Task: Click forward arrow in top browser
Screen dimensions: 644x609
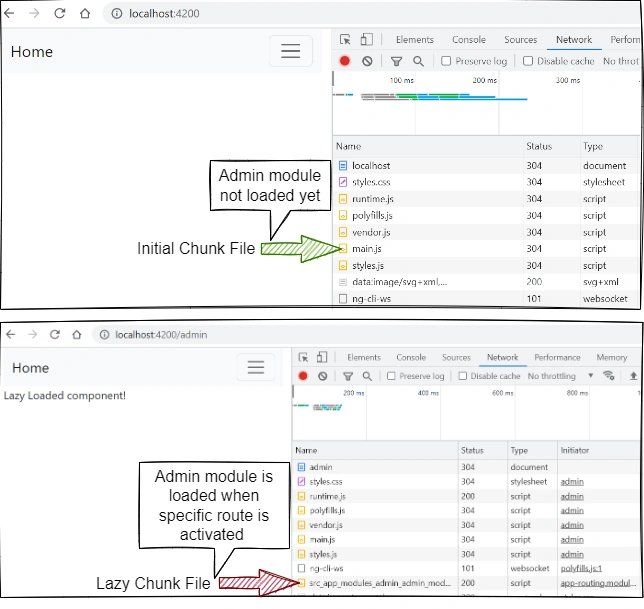Action: tap(34, 14)
